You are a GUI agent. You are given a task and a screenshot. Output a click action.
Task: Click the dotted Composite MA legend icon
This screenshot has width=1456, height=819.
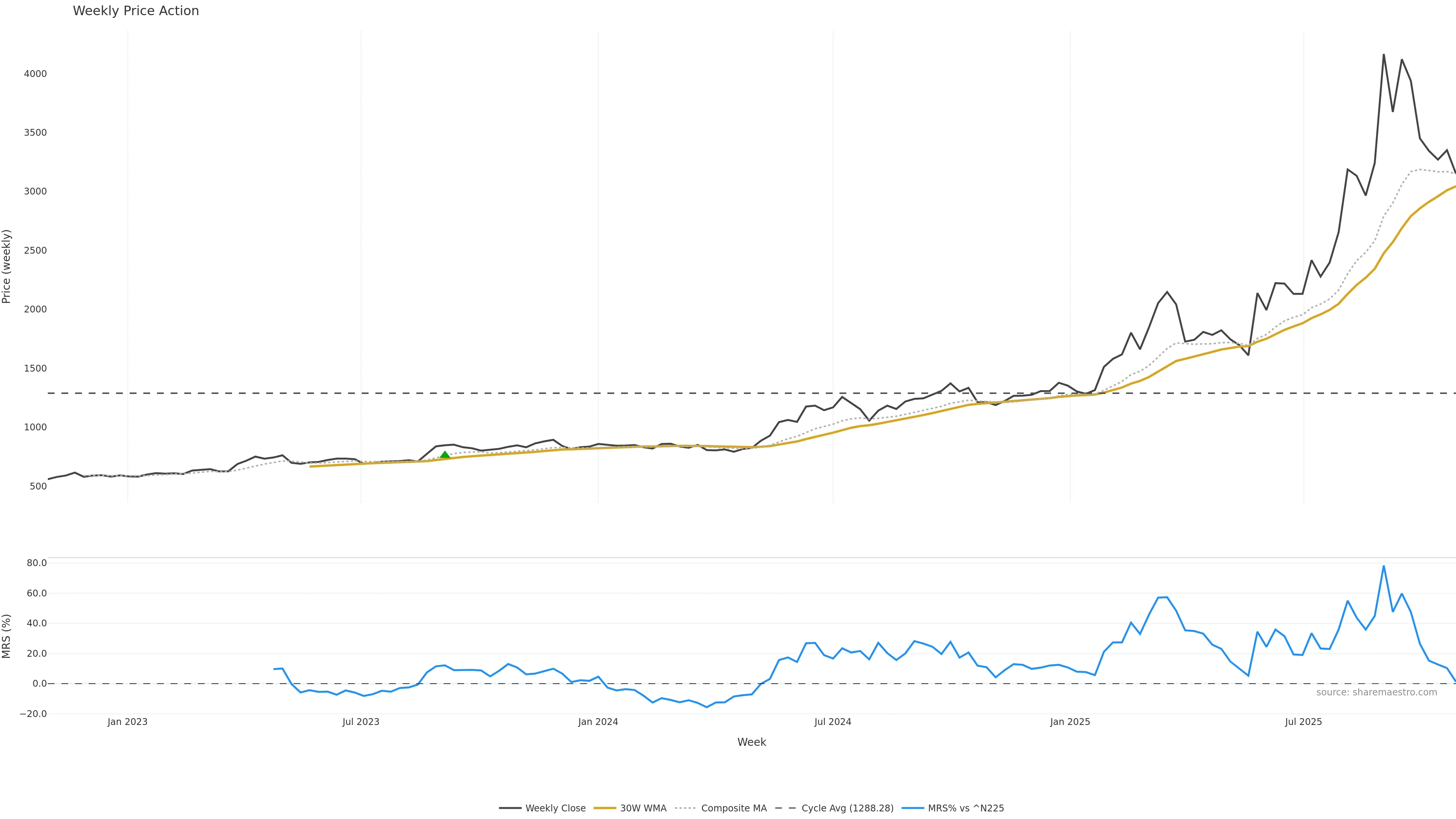pyautogui.click(x=686, y=808)
